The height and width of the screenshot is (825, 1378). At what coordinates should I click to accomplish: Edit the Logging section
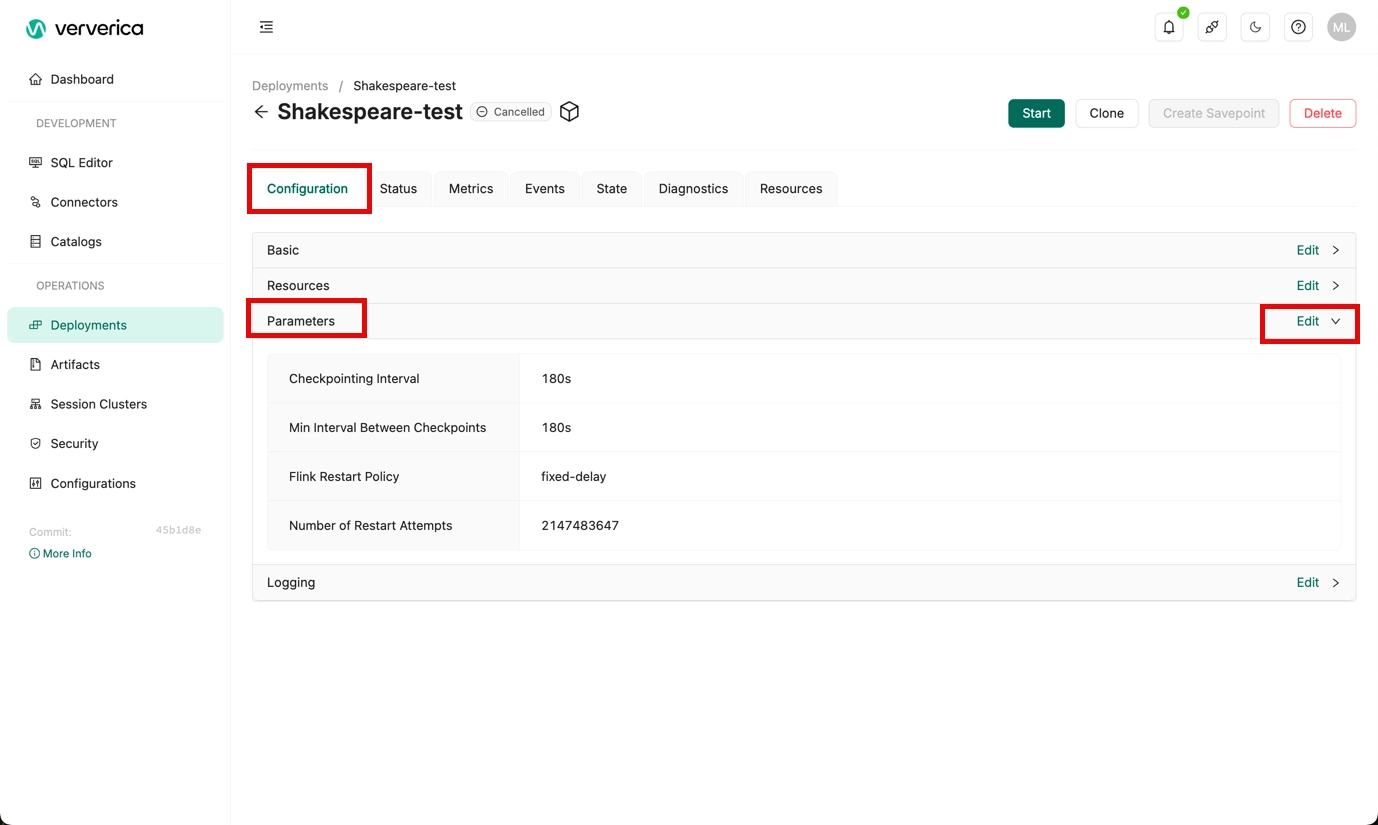1308,582
